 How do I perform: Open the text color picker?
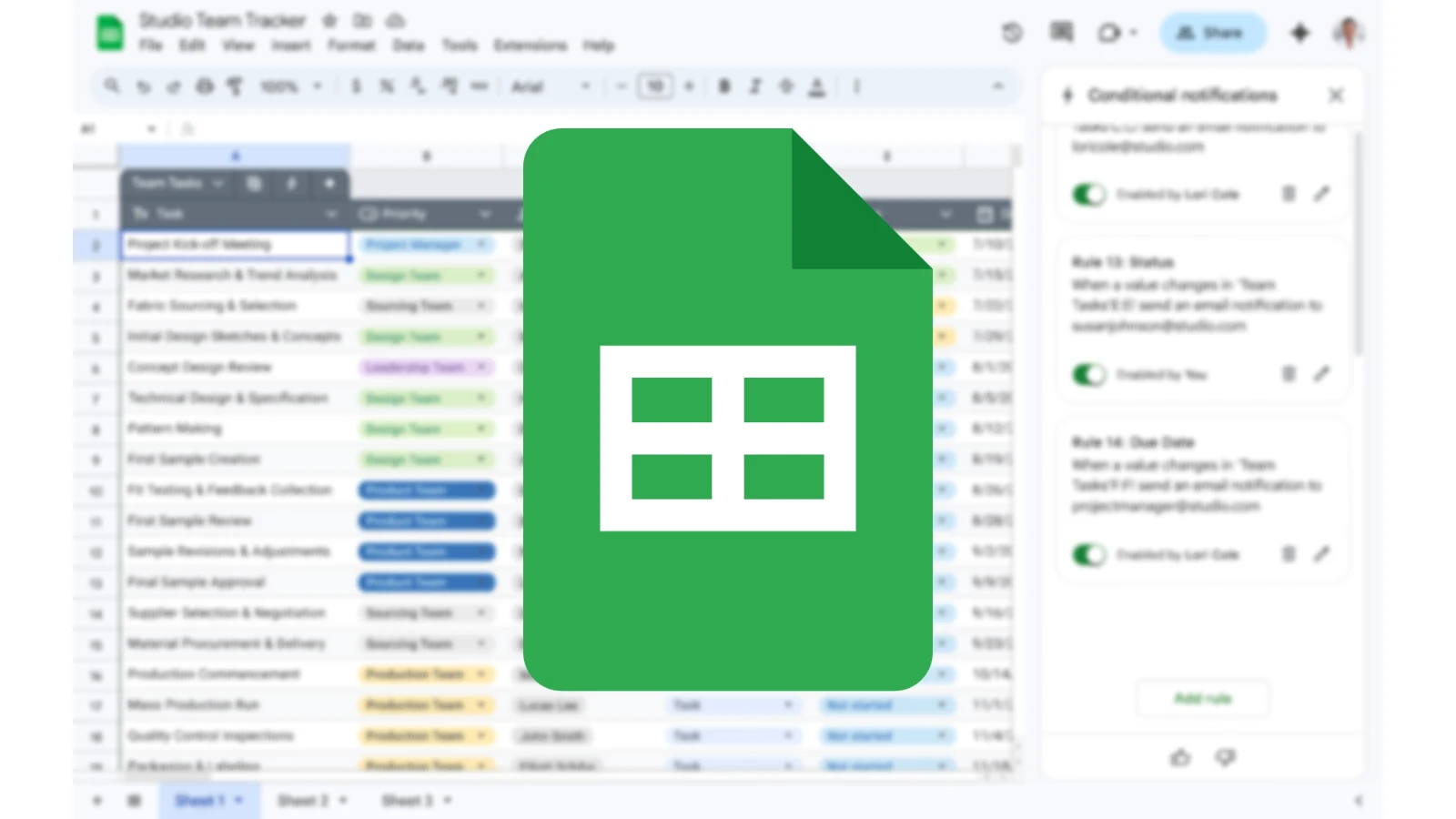coord(817,86)
